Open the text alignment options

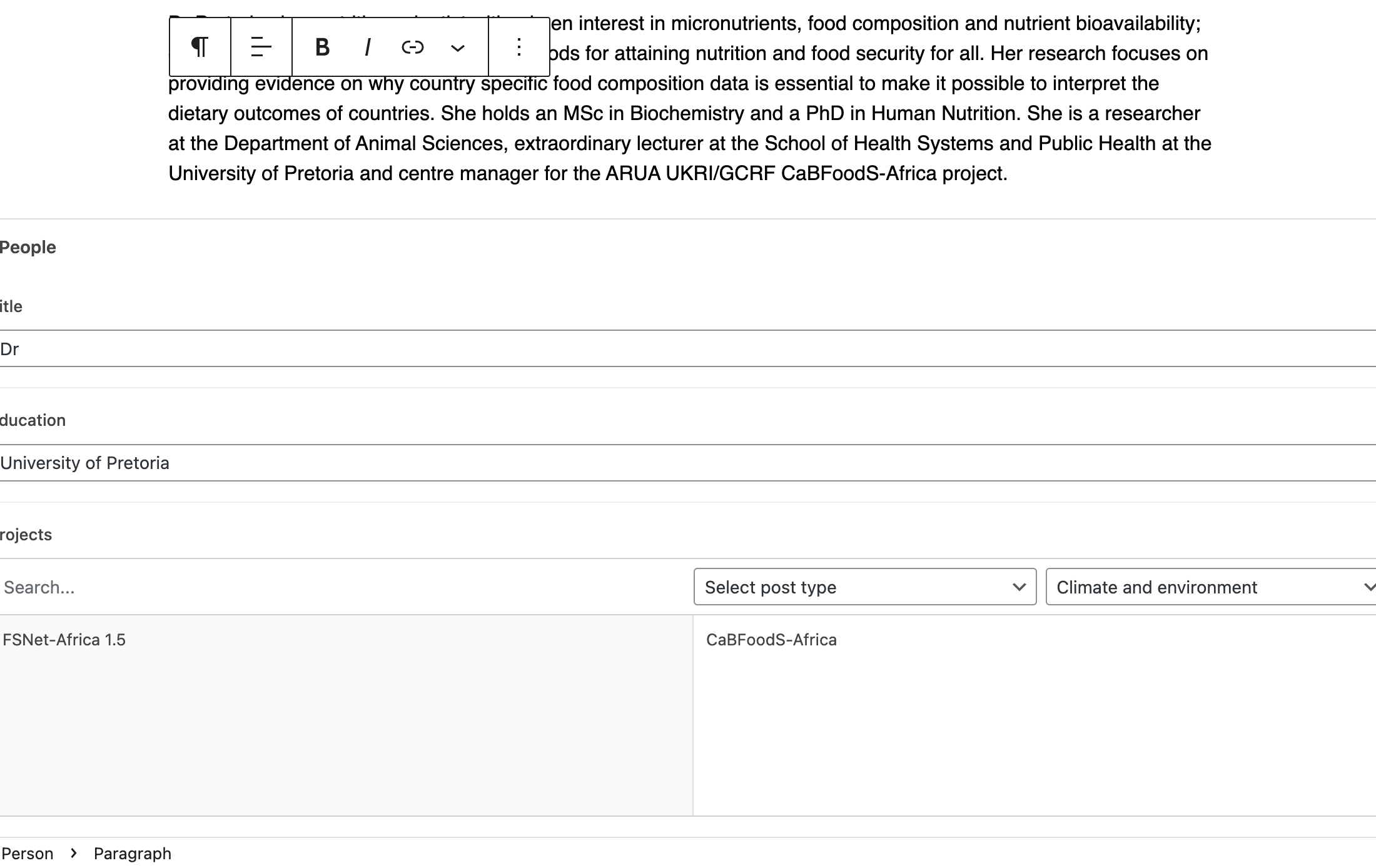click(261, 47)
